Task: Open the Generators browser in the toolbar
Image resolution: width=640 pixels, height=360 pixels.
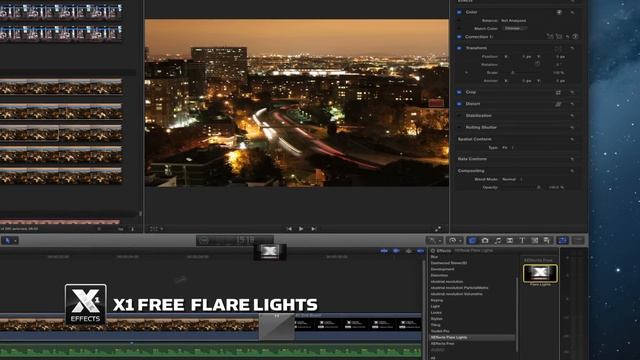Action: pos(535,240)
